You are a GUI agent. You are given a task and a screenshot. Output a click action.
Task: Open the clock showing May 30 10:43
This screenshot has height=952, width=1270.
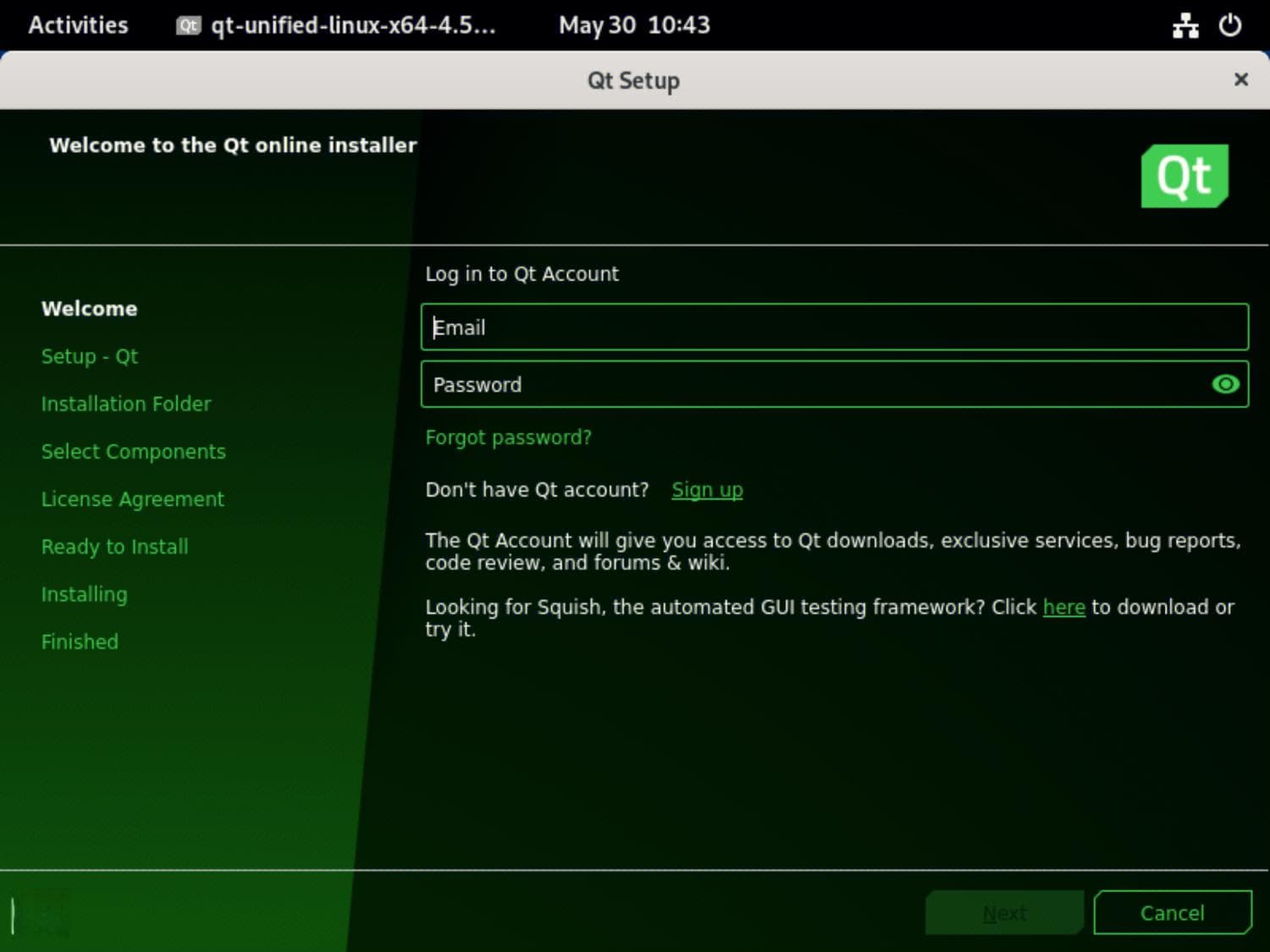point(634,25)
